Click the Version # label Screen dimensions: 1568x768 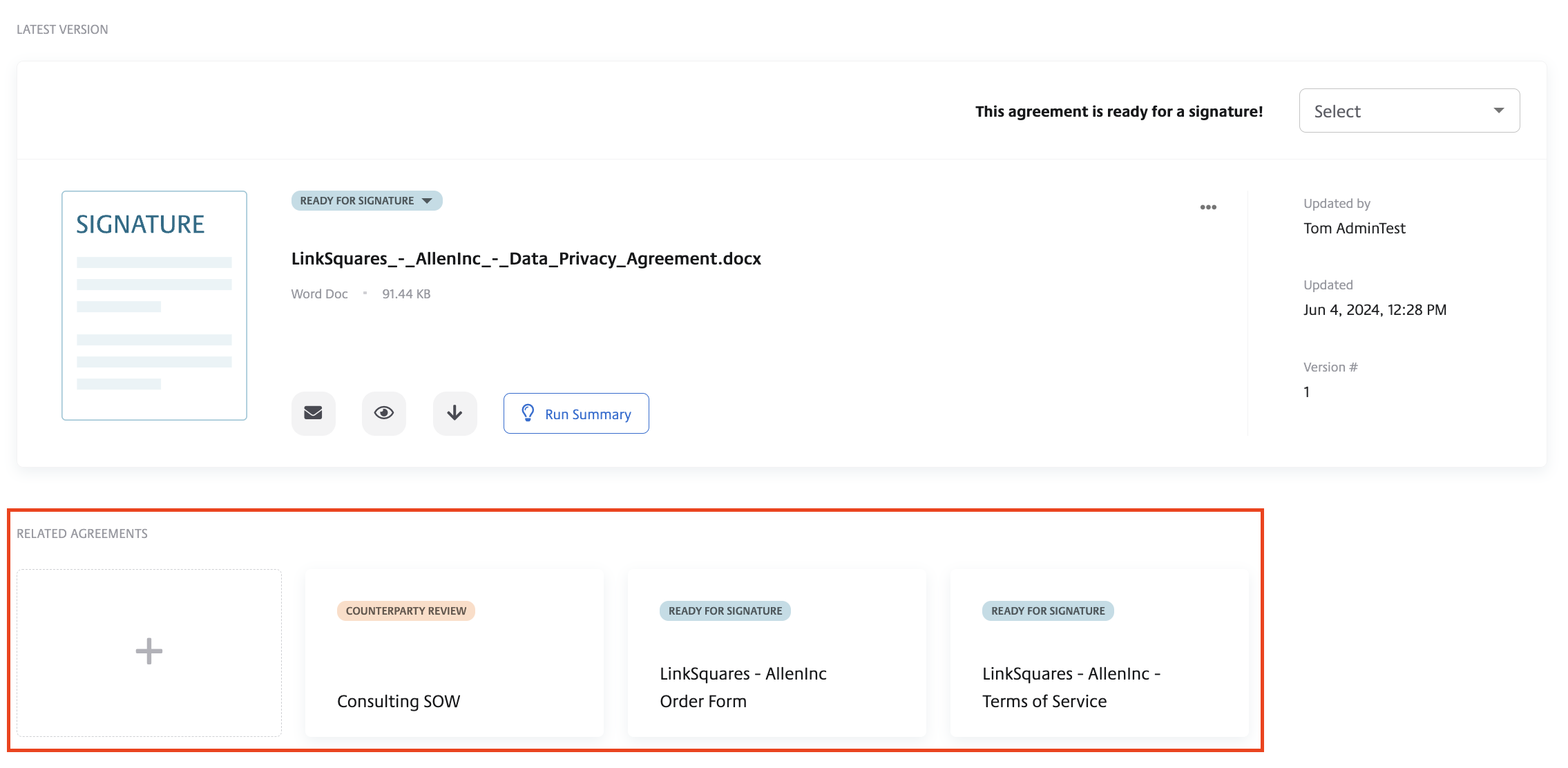click(1330, 367)
